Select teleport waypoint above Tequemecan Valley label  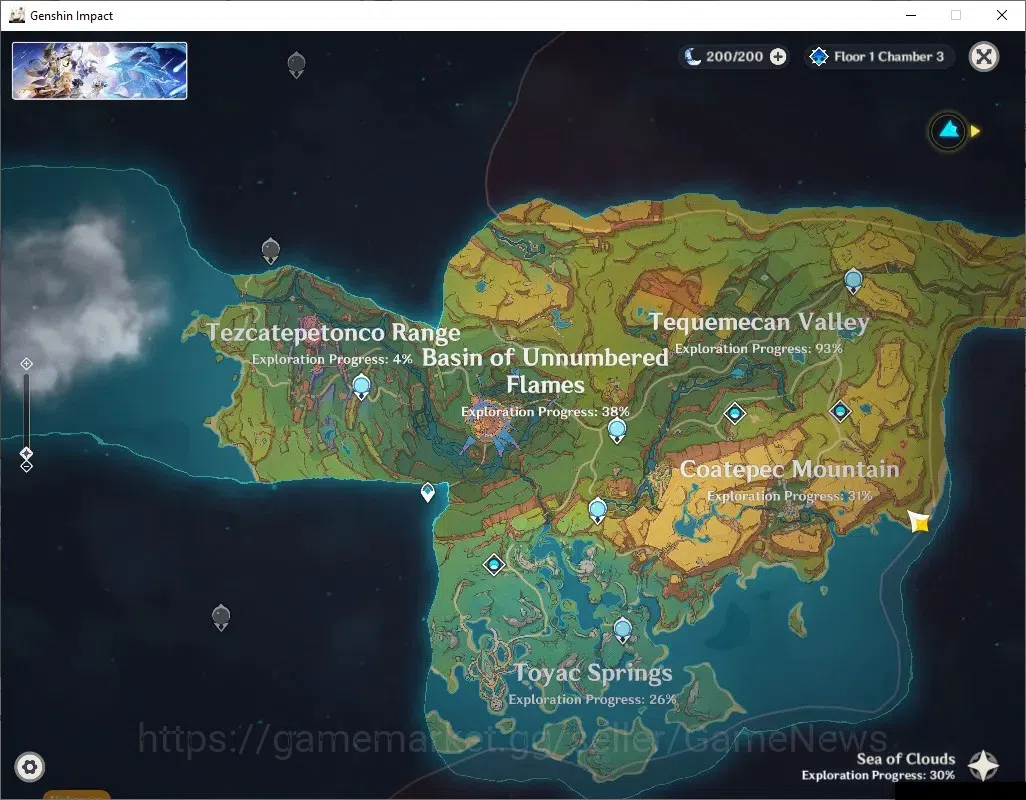853,281
